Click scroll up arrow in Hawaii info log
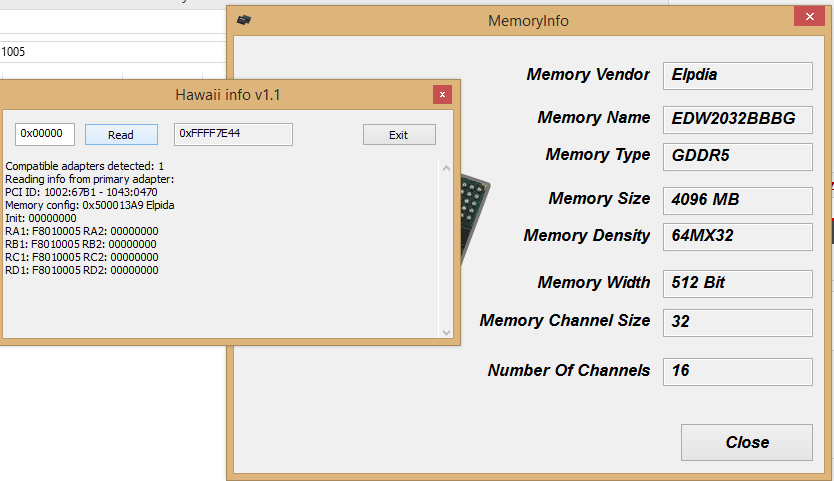Image resolution: width=834 pixels, height=481 pixels. pyautogui.click(x=446, y=168)
